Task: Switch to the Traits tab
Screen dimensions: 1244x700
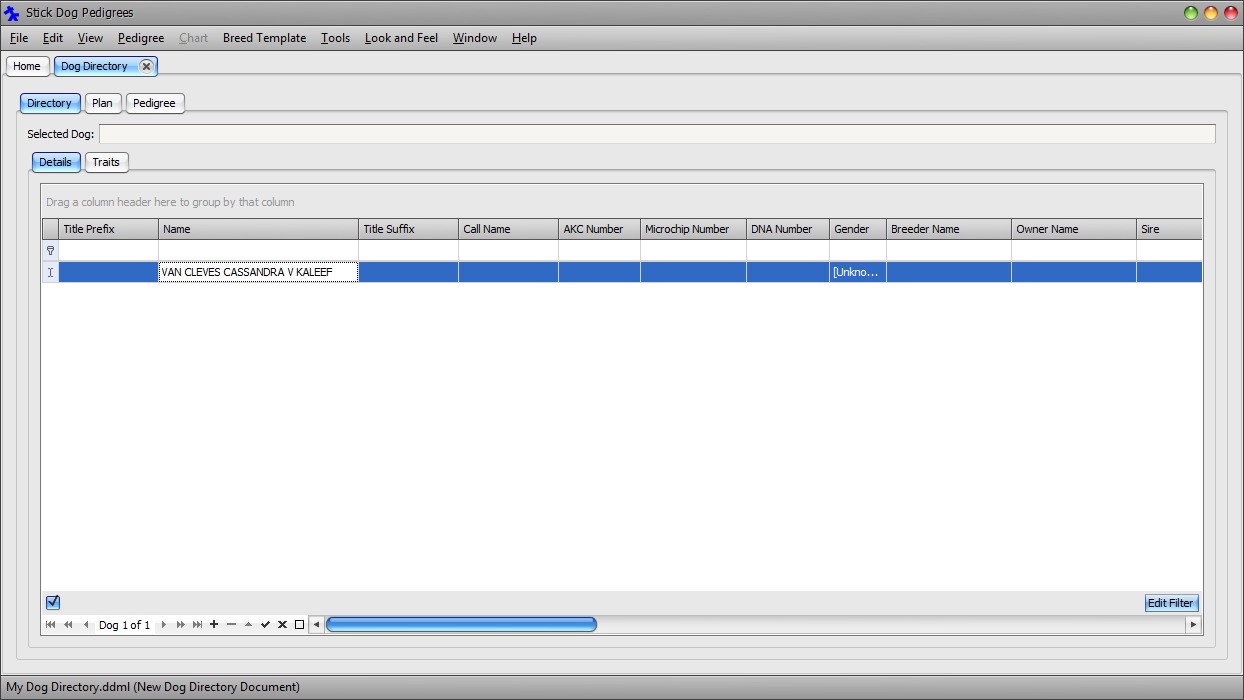Action: [x=106, y=162]
